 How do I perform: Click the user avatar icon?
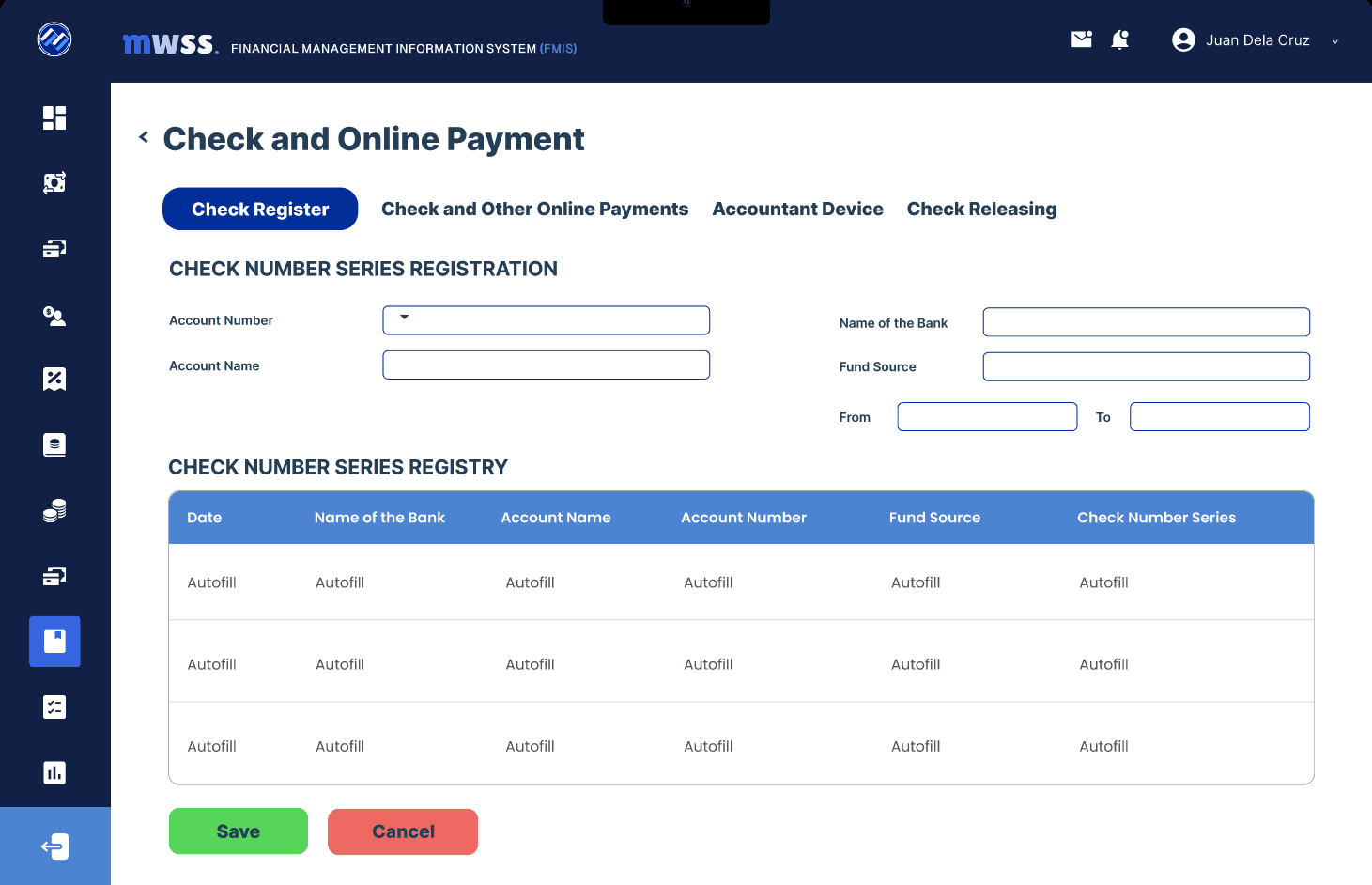click(x=1183, y=39)
